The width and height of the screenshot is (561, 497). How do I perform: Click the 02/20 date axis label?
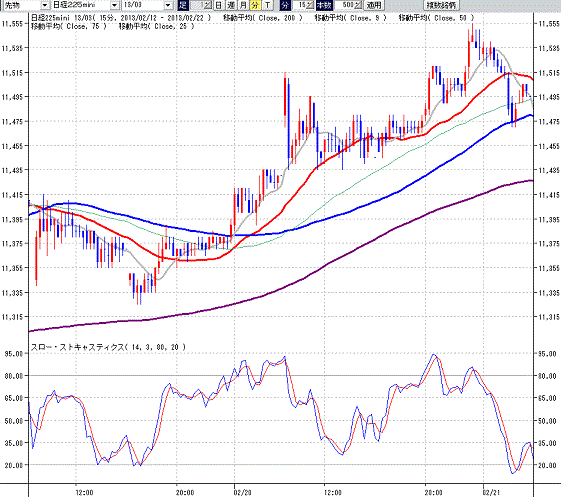tap(242, 492)
